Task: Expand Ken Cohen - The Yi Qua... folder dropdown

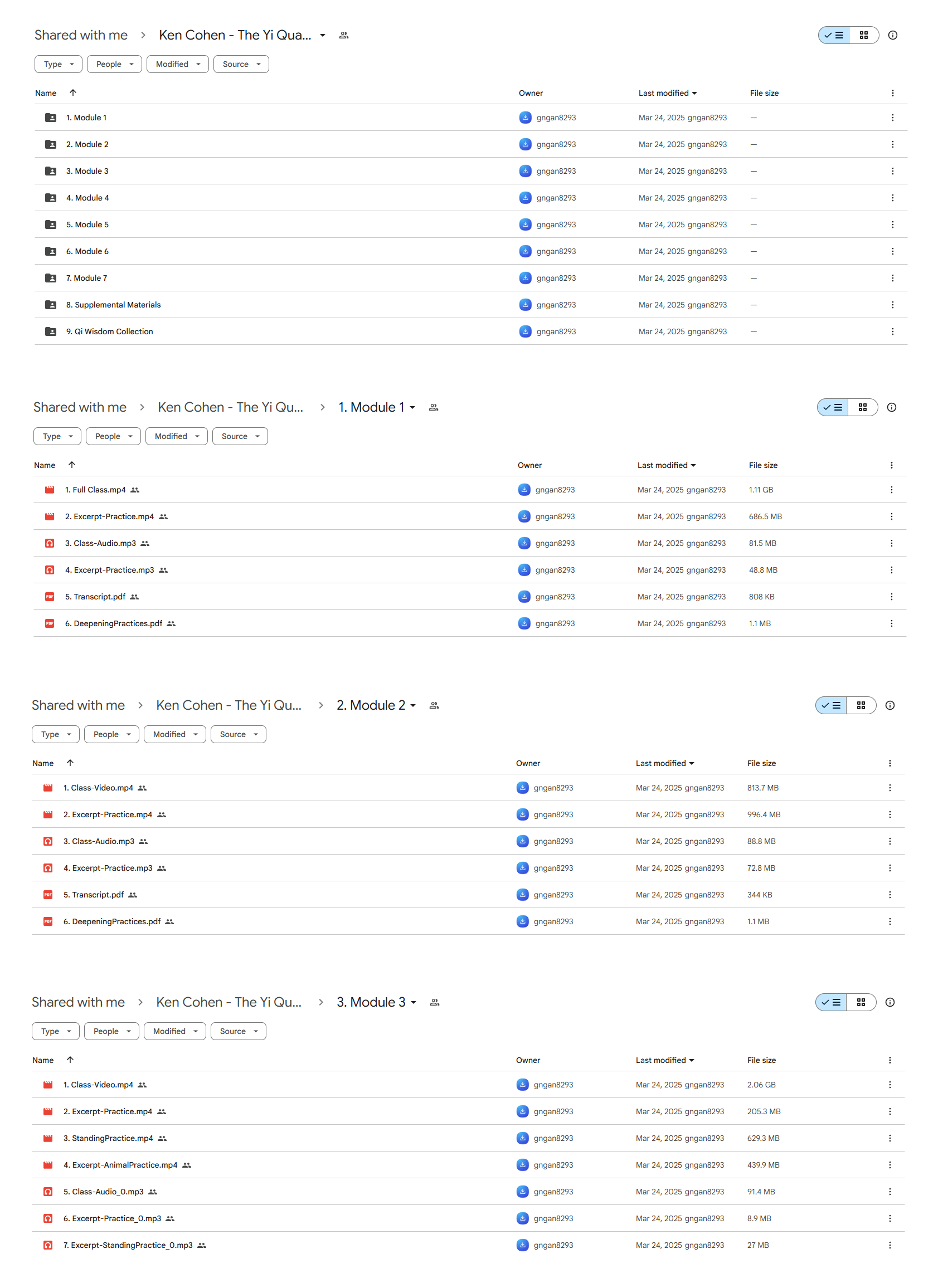Action: 323,35
